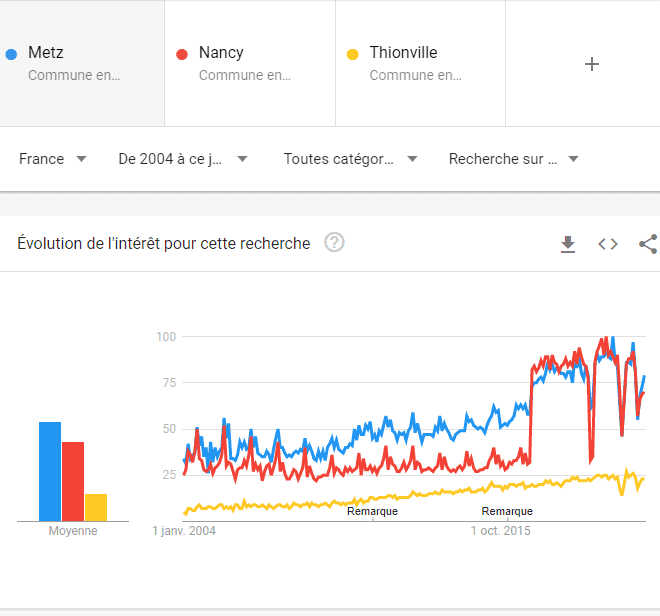Click the blue dot beside Metz
Screen dimensions: 660x616
tap(11, 54)
